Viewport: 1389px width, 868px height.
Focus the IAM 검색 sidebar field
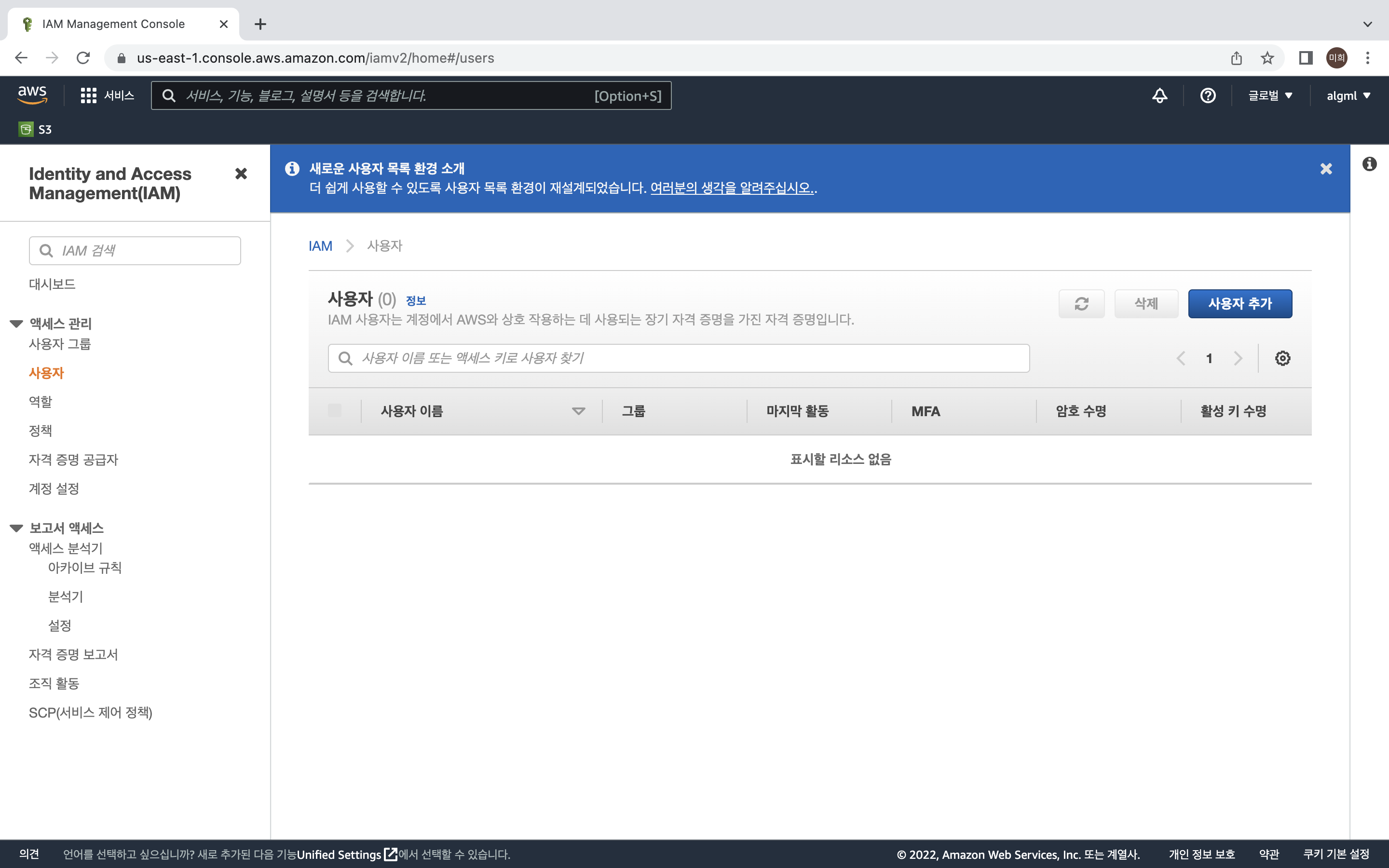[x=135, y=251]
